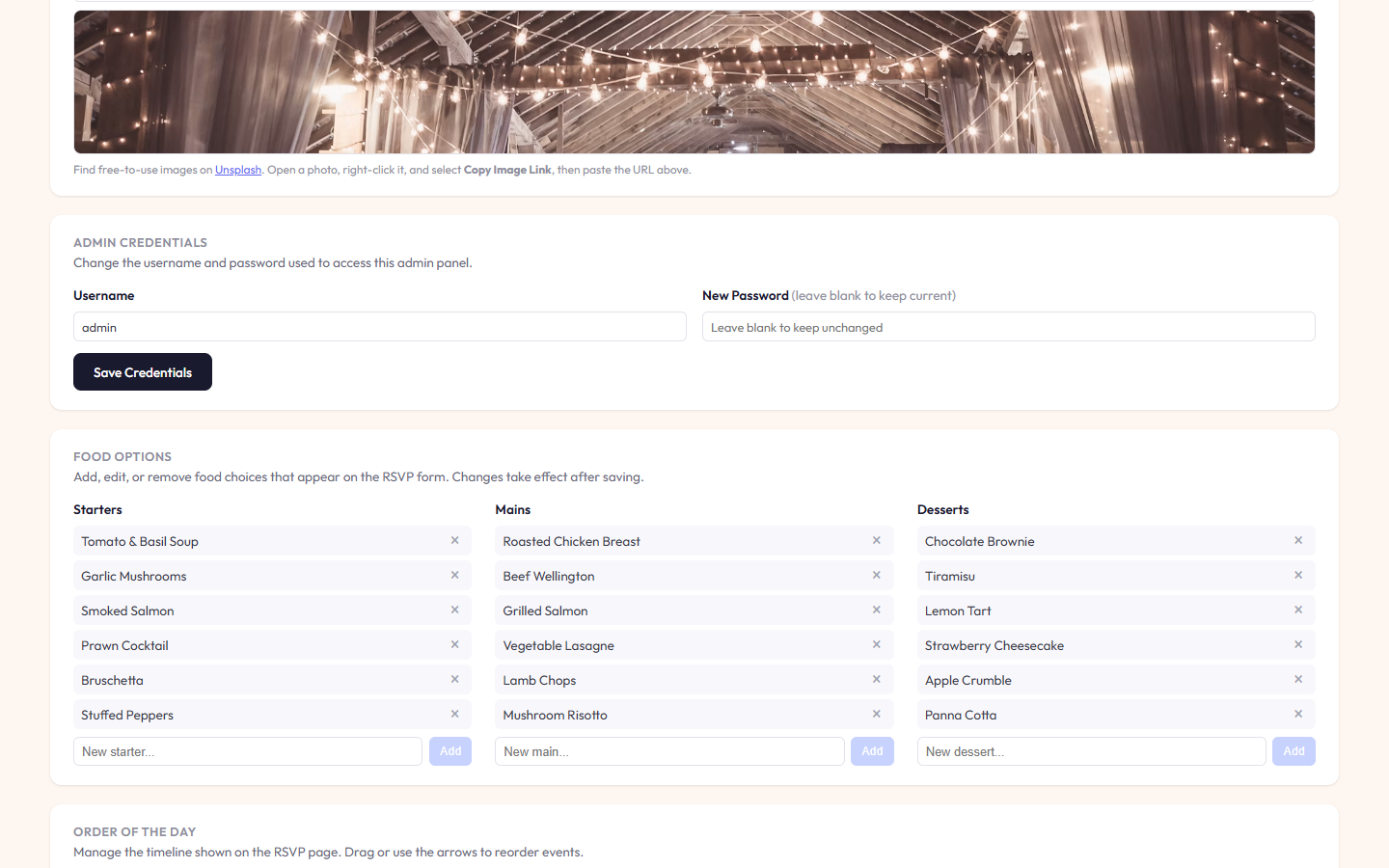
Task: Delete the Strawberry Cheesecake dessert
Action: coord(1298,644)
